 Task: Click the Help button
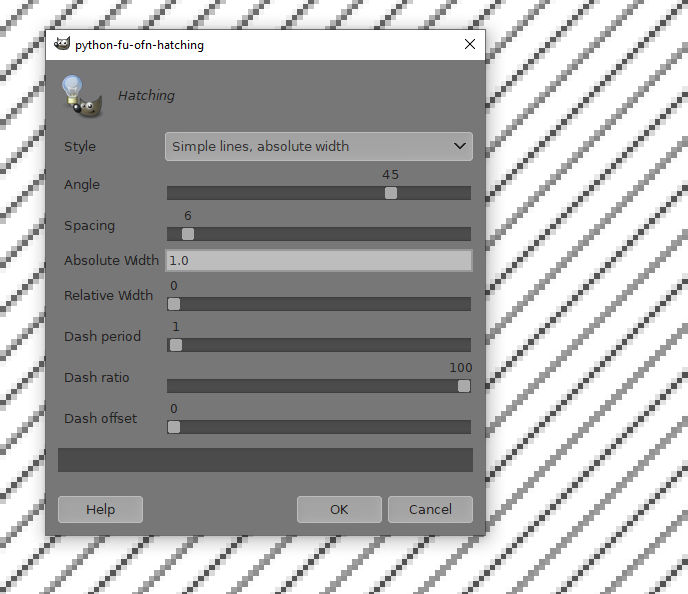100,509
